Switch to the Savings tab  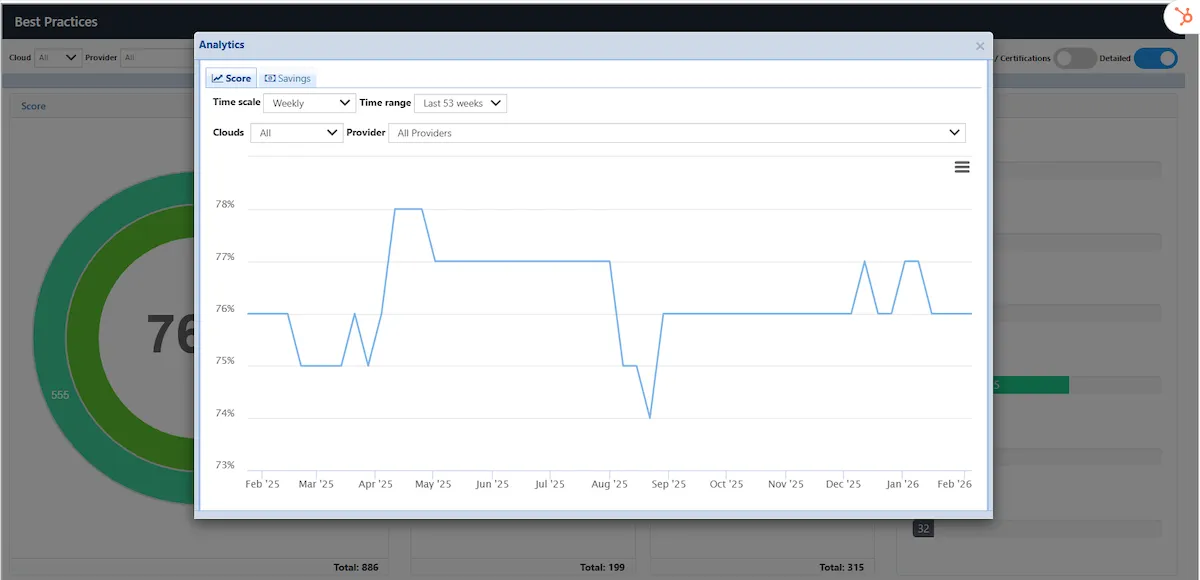[x=288, y=78]
